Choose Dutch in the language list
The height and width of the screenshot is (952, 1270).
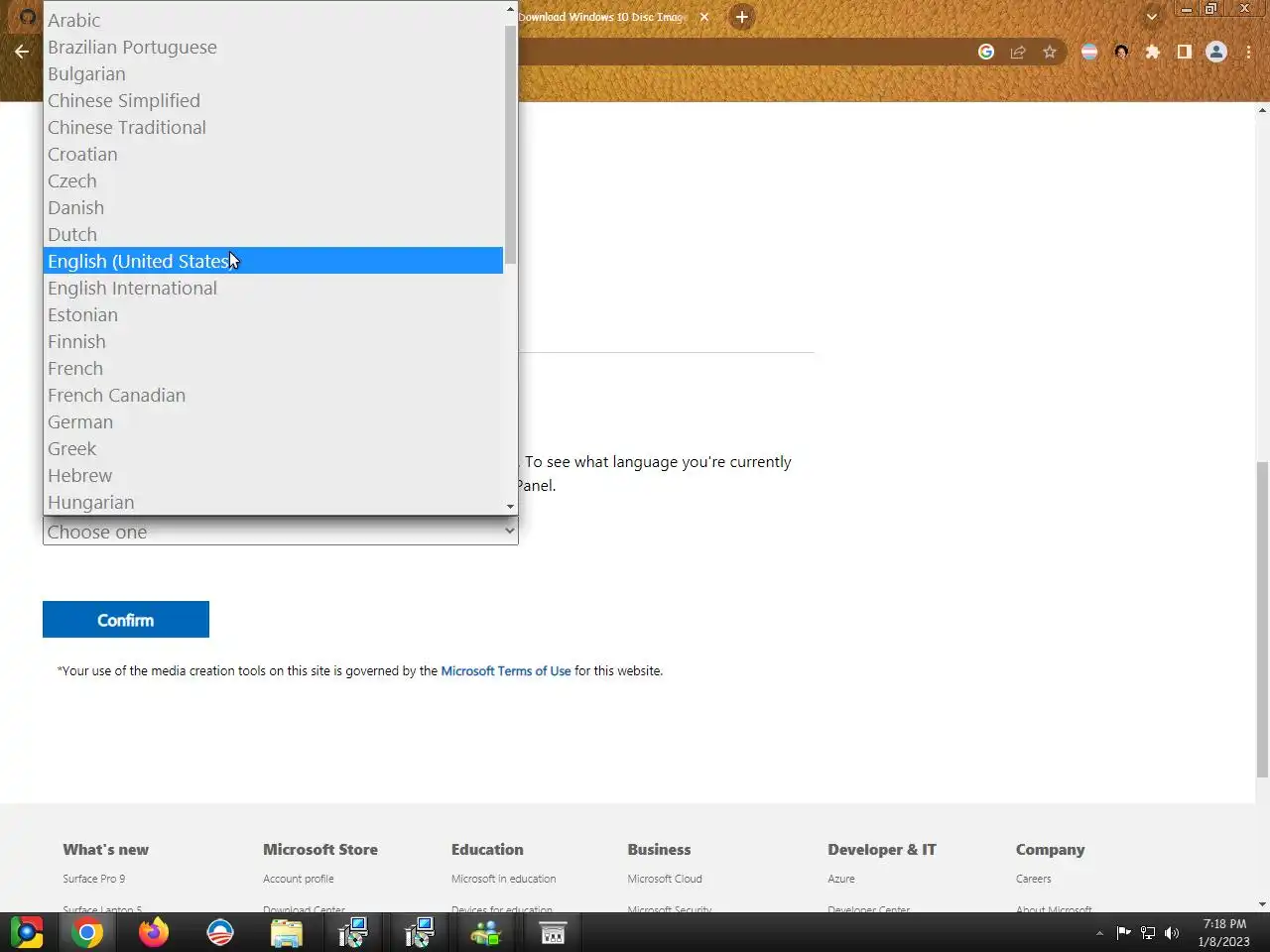click(x=274, y=234)
